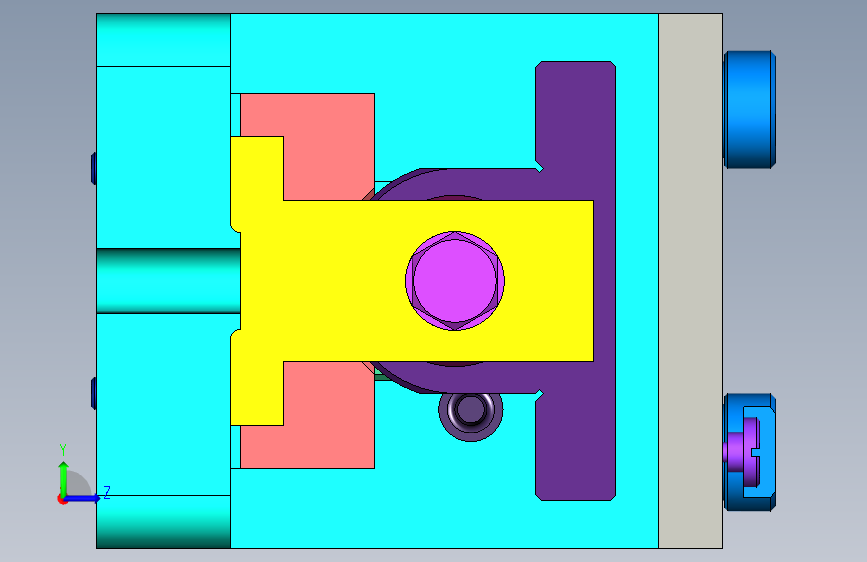Select the small dark socket screw
The image size is (867, 562).
[x=471, y=410]
